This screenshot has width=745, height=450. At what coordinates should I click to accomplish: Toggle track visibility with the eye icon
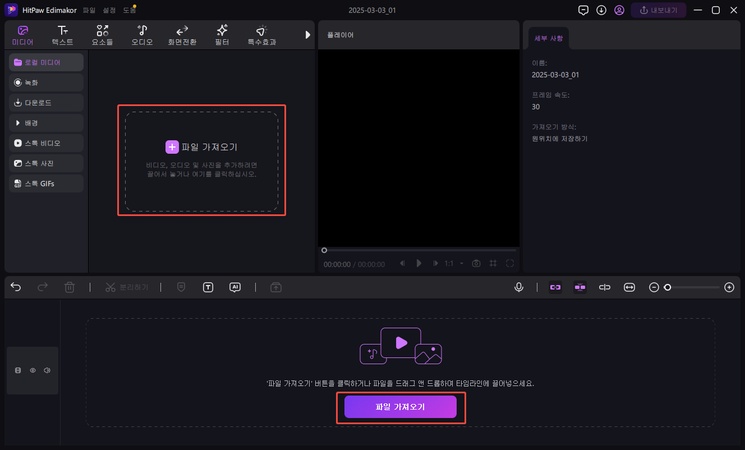point(33,370)
